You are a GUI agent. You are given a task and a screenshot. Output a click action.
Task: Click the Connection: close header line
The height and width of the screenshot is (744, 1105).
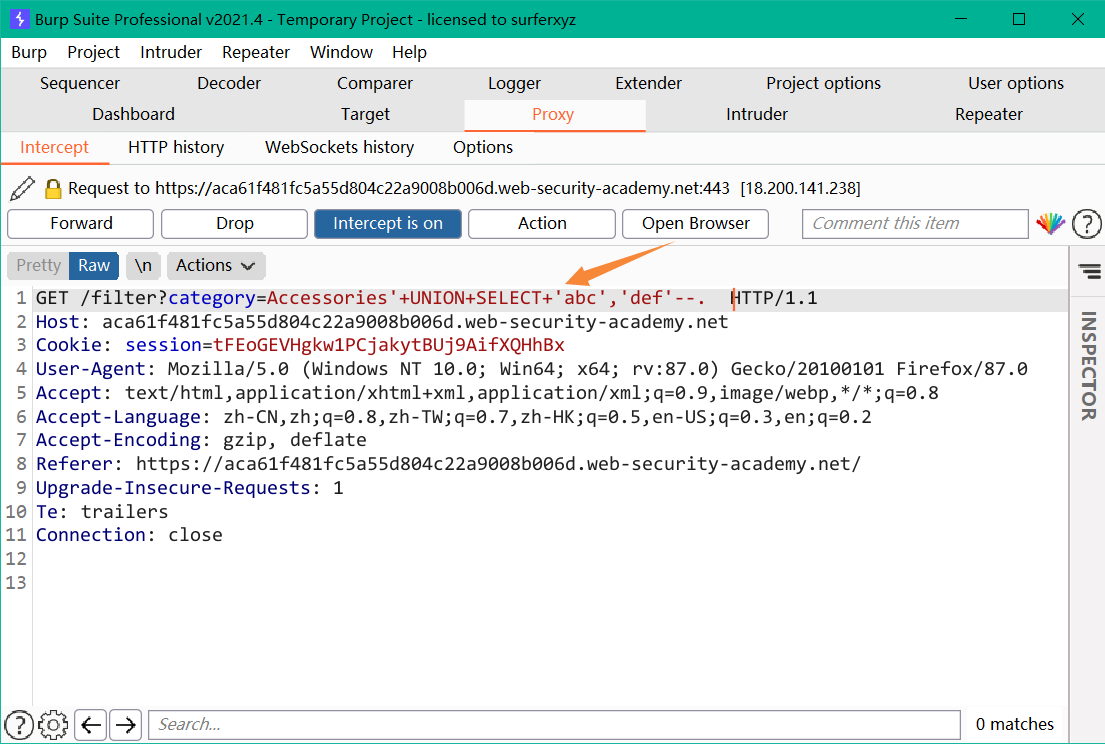(129, 535)
